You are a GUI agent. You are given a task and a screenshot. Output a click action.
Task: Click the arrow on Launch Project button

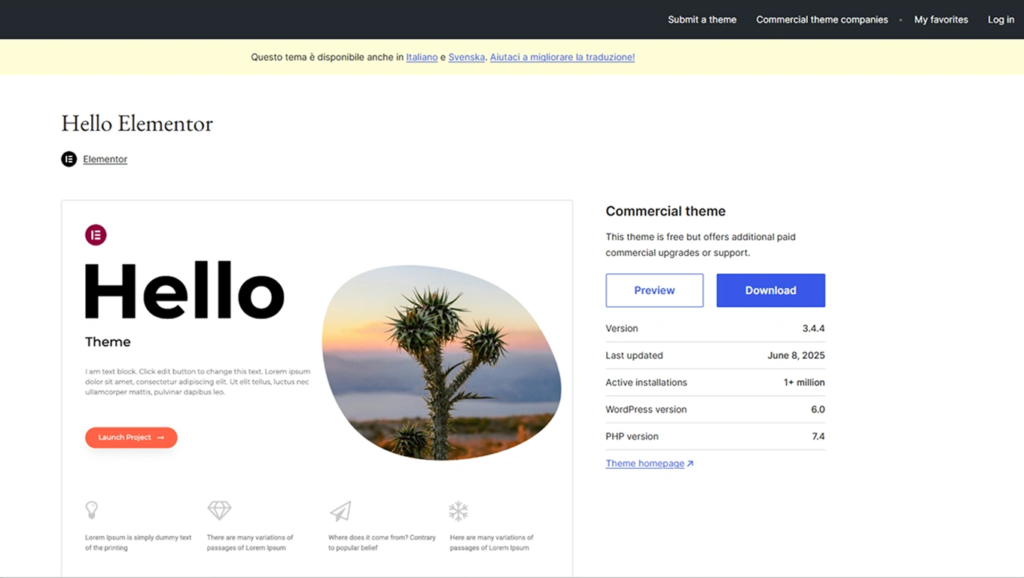[x=161, y=438]
